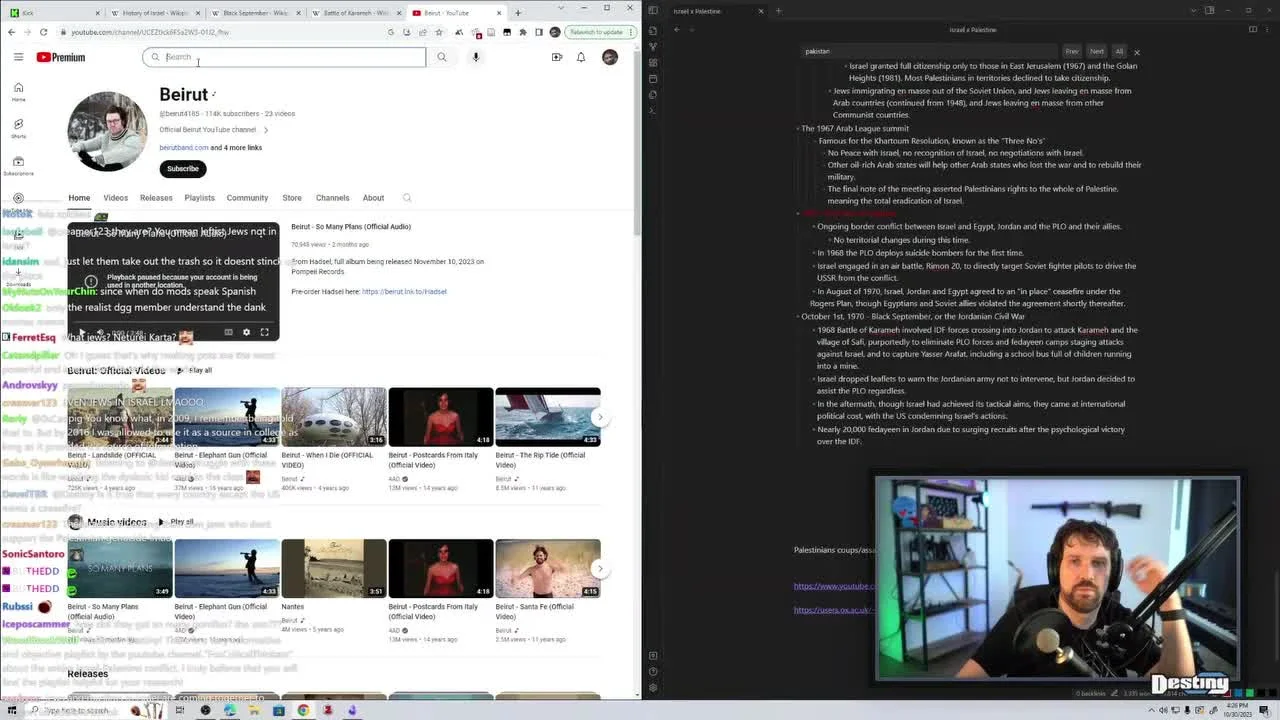Open a new tab in Obsidian
Image resolution: width=1280 pixels, height=720 pixels.
pyautogui.click(x=778, y=11)
